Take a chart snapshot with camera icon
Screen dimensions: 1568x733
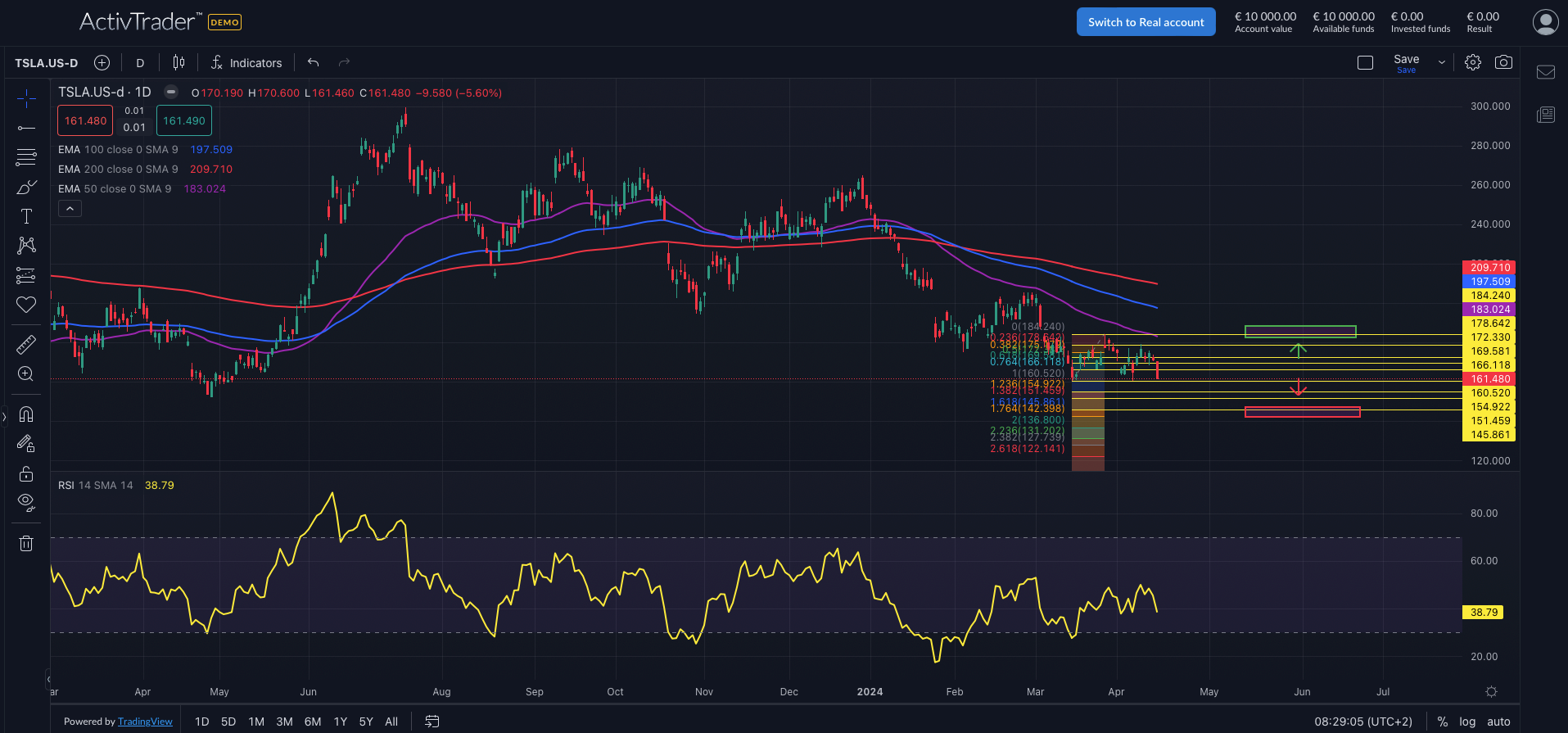[x=1503, y=62]
